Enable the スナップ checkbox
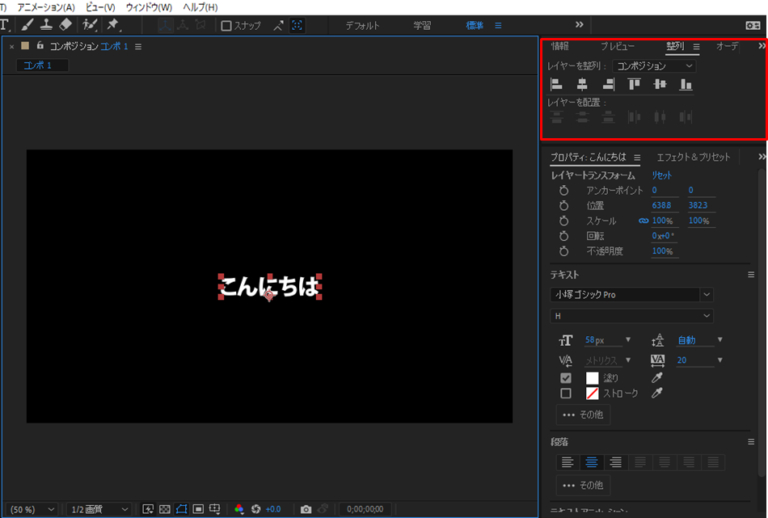This screenshot has height=518, width=768. [x=226, y=25]
